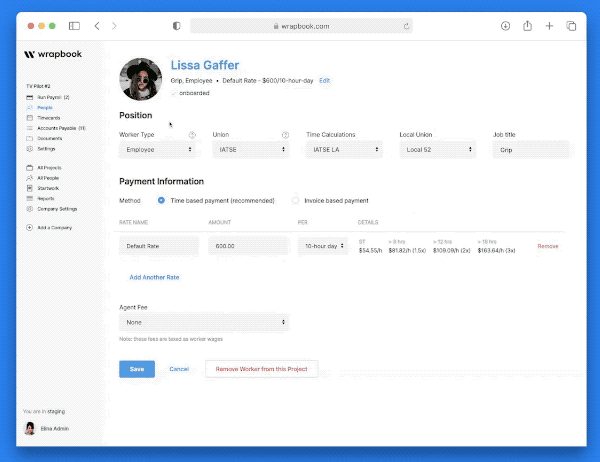Click the Accounts Payable icon
This screenshot has height=462, width=600.
click(29, 128)
